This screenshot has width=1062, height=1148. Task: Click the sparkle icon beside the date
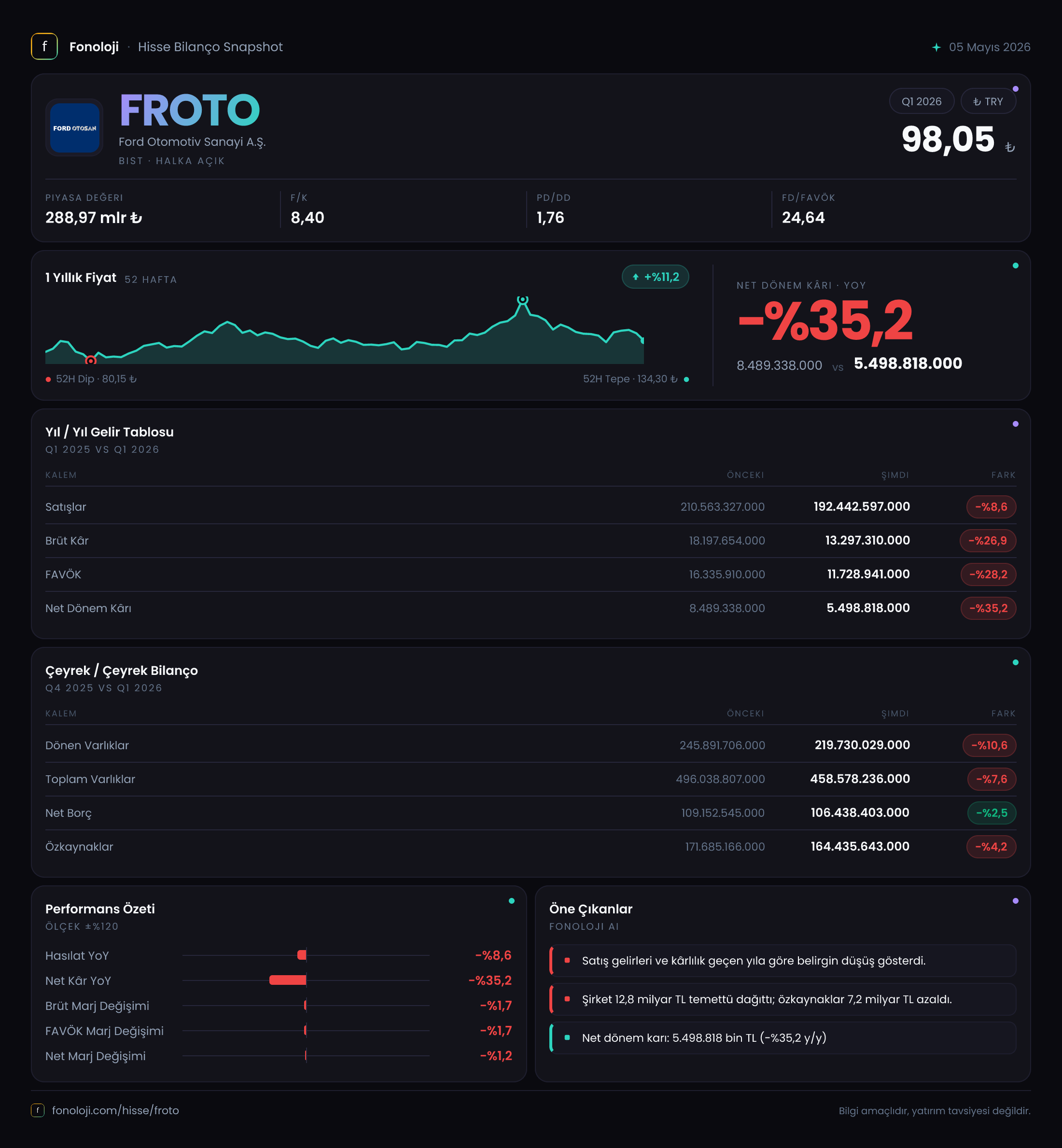click(x=936, y=47)
